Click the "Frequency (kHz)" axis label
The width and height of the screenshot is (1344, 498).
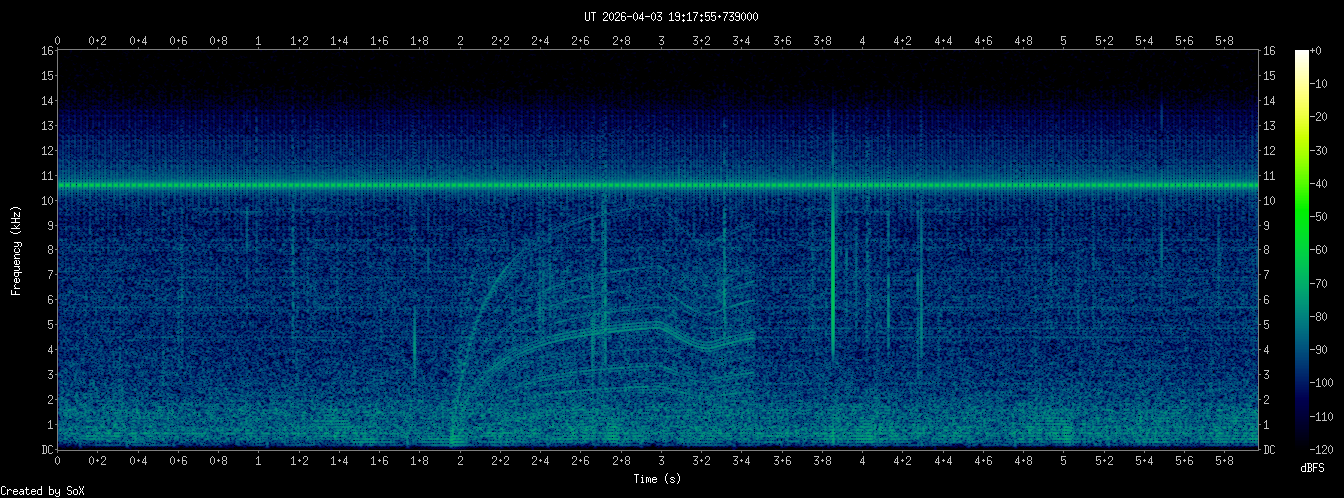tap(17, 250)
